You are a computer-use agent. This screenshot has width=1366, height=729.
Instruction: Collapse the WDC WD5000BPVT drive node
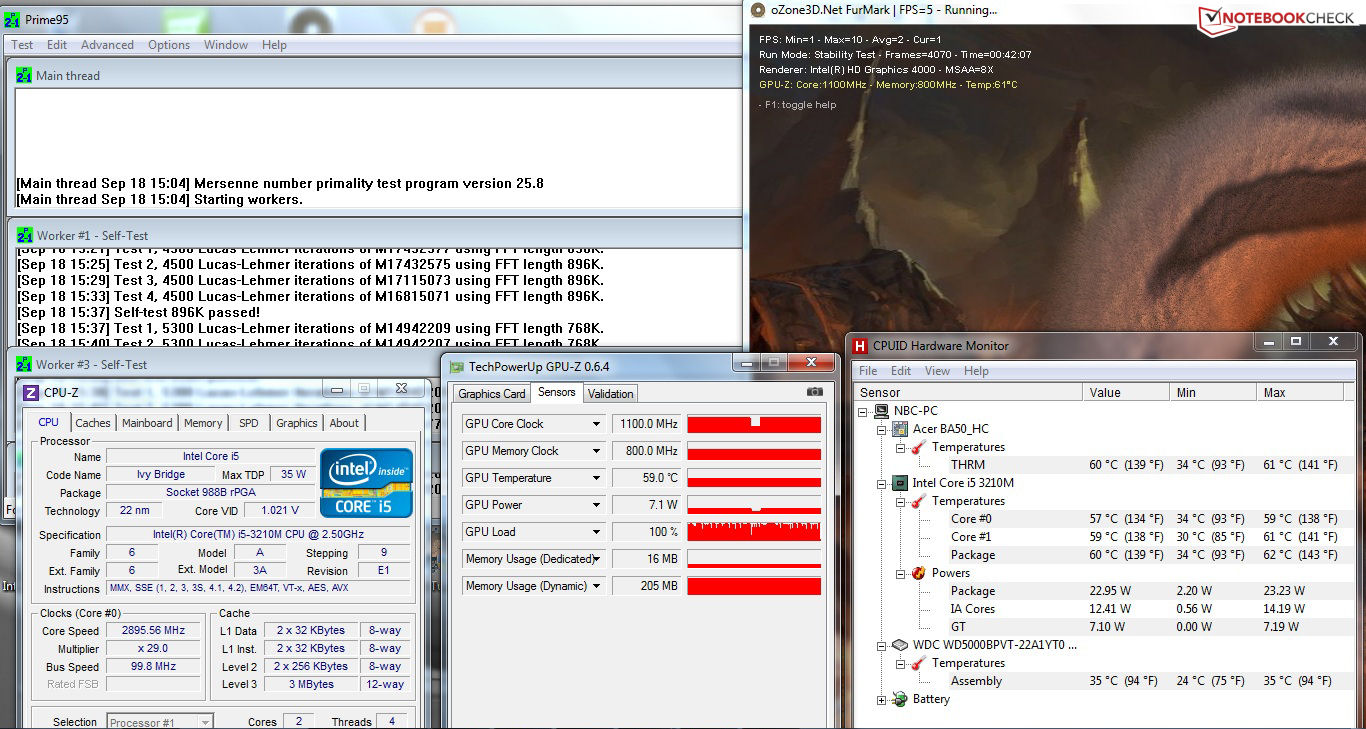[x=882, y=645]
